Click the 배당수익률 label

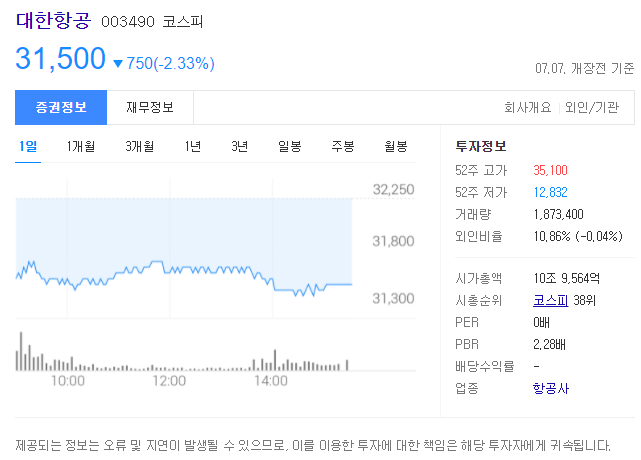484,366
